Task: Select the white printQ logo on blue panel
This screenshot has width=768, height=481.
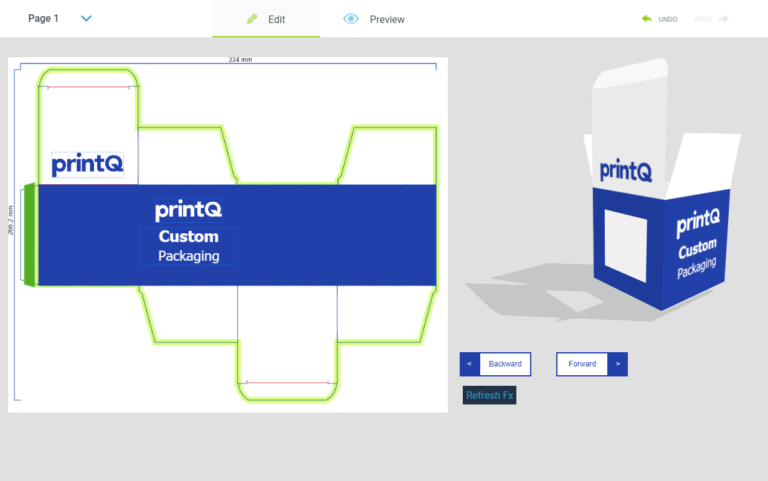Action: [189, 210]
